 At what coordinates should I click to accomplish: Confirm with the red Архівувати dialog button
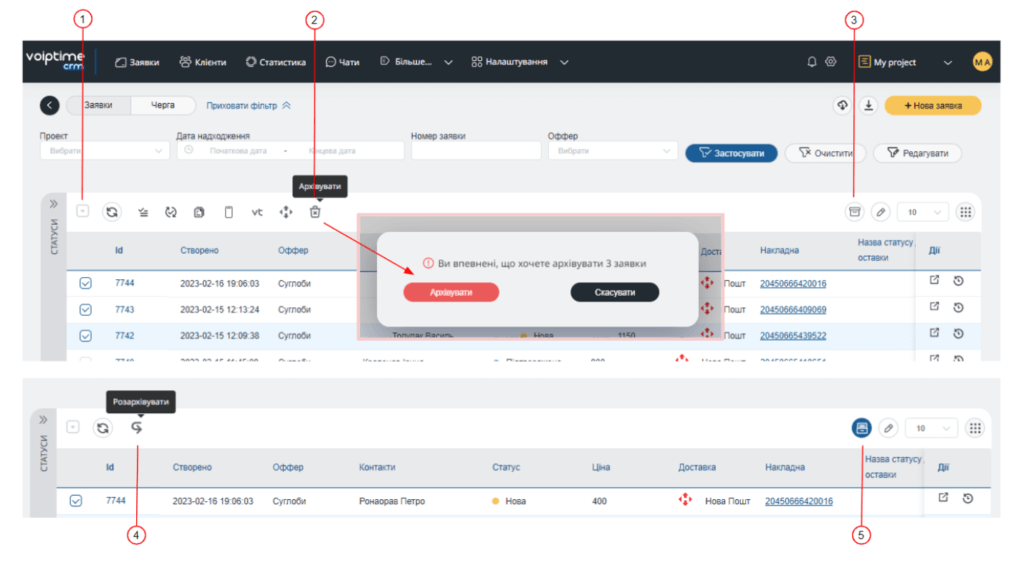pyautogui.click(x=451, y=292)
